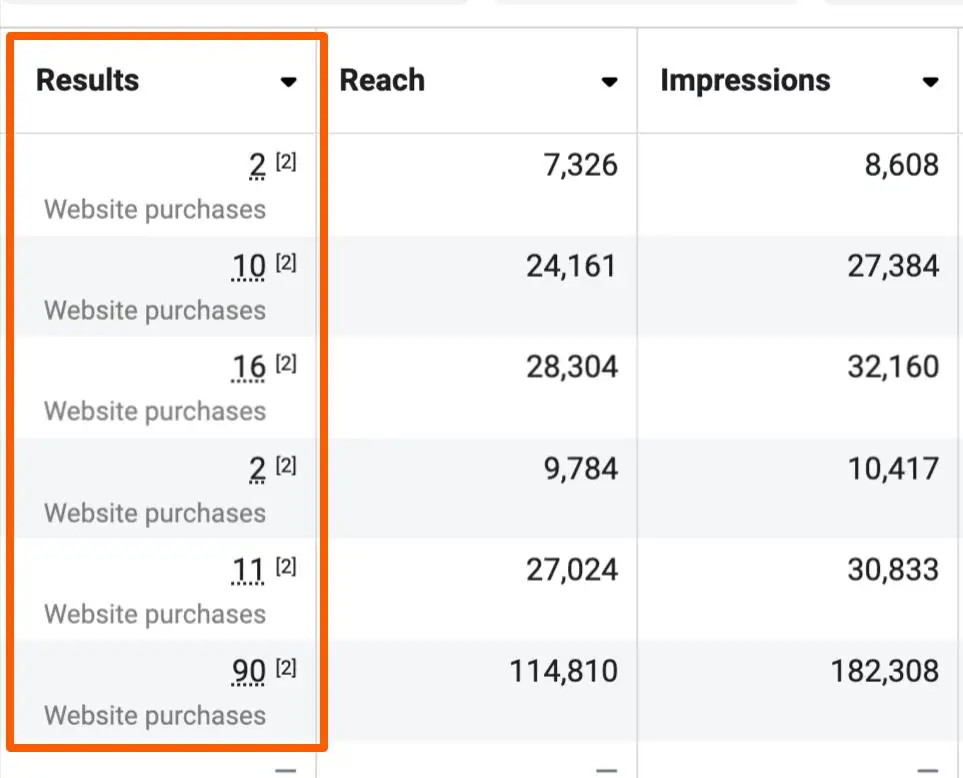963x778 pixels.
Task: Open the Reach column dropdown arrow
Action: pyautogui.click(x=609, y=82)
